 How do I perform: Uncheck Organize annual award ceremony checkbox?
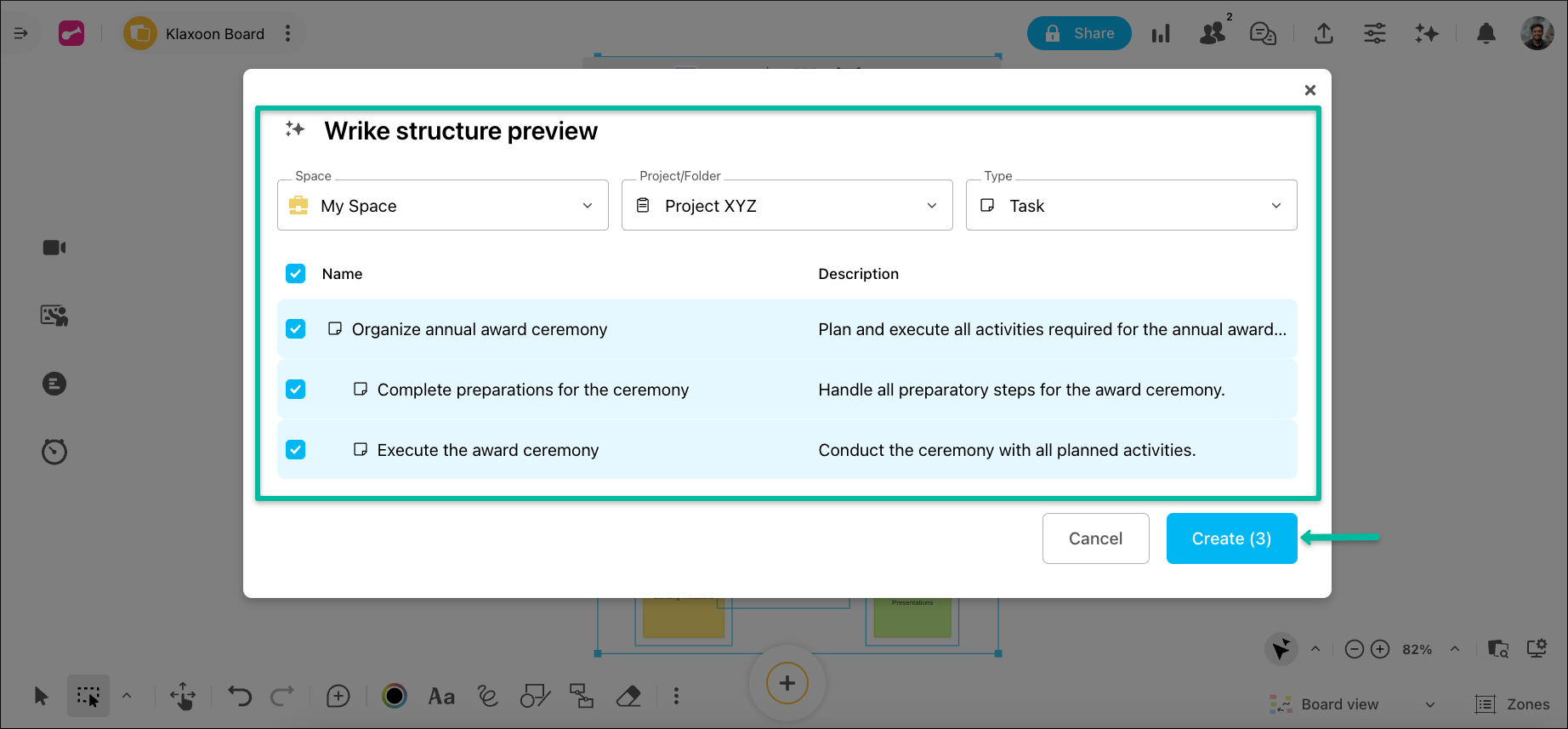296,329
